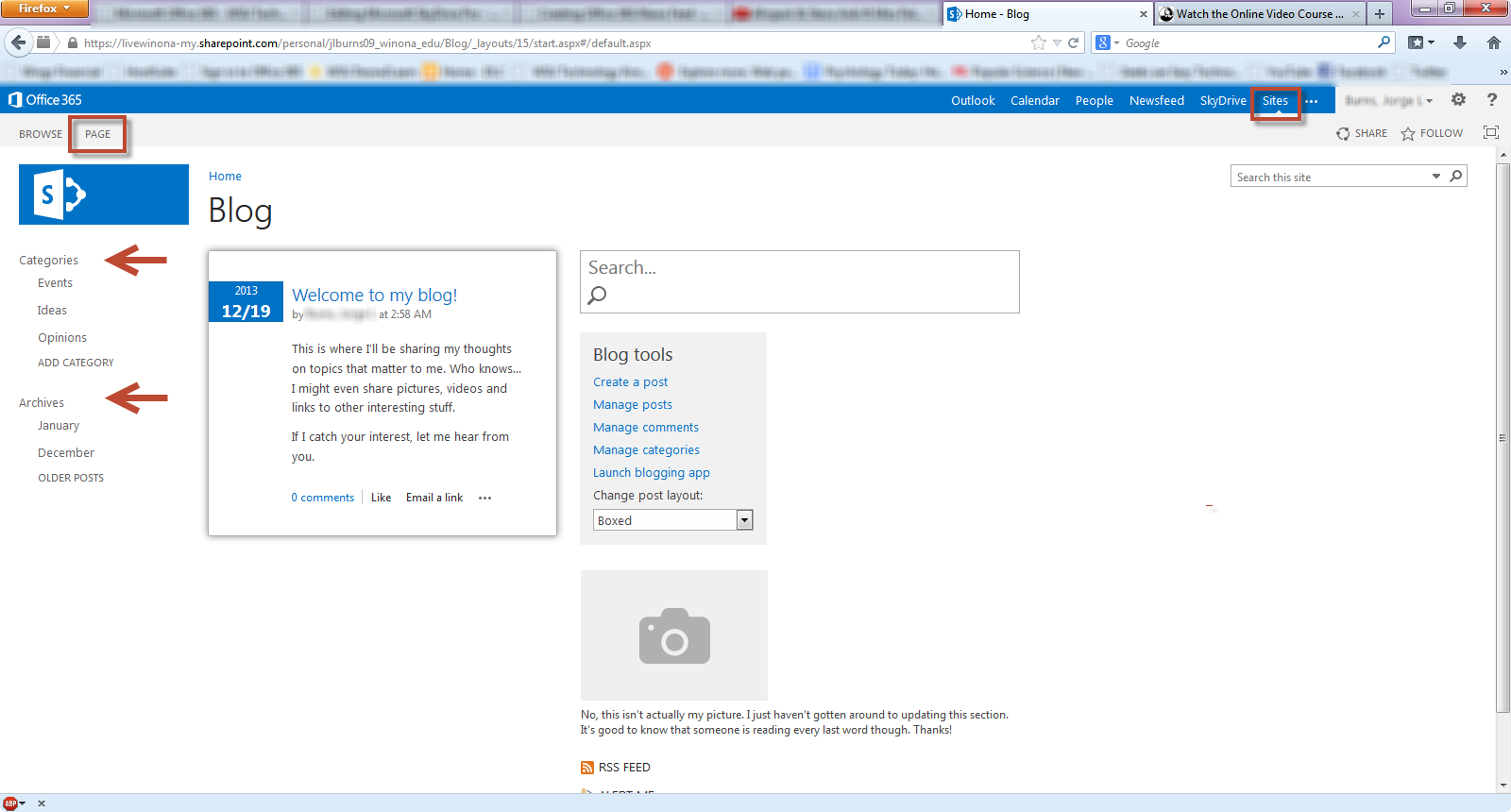Click the blog search magnifier icon
Viewport: 1511px width, 812px height.
coord(597,296)
